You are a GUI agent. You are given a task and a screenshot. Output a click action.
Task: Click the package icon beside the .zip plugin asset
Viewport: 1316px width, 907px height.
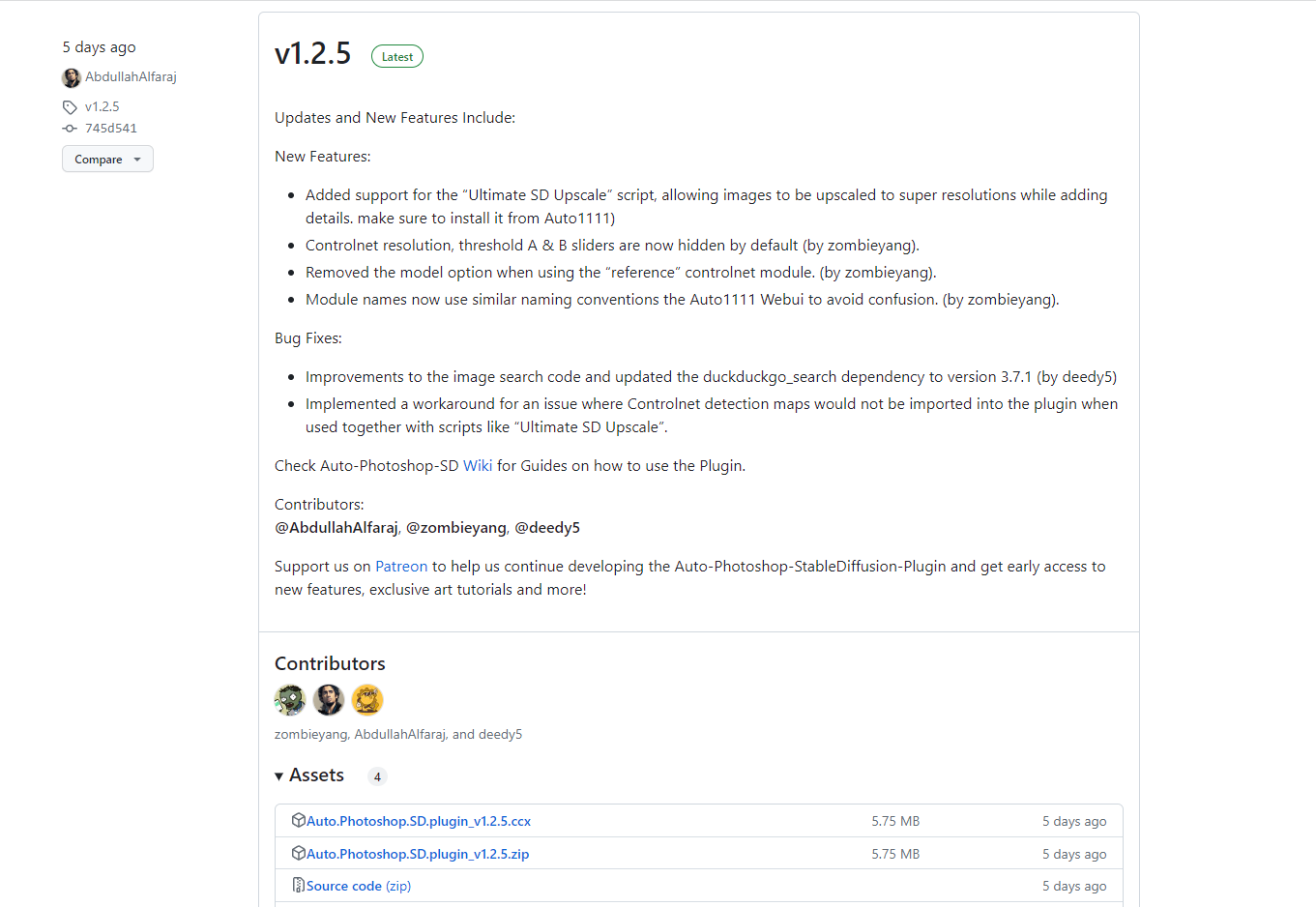click(299, 853)
